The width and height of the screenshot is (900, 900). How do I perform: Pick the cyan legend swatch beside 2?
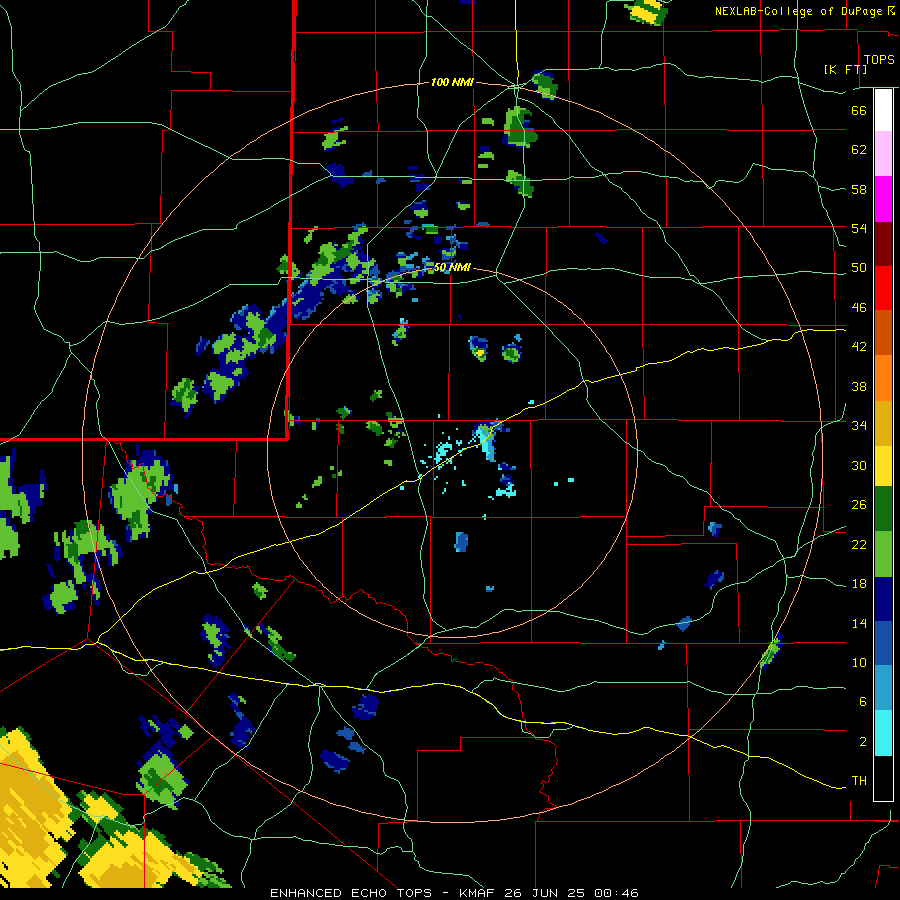point(883,733)
